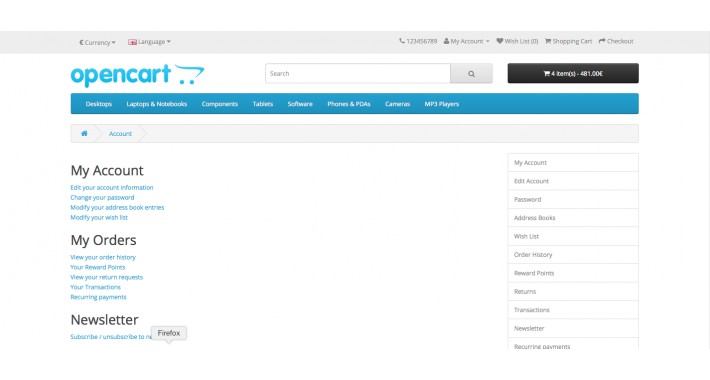Open Edit your account information link

point(112,188)
